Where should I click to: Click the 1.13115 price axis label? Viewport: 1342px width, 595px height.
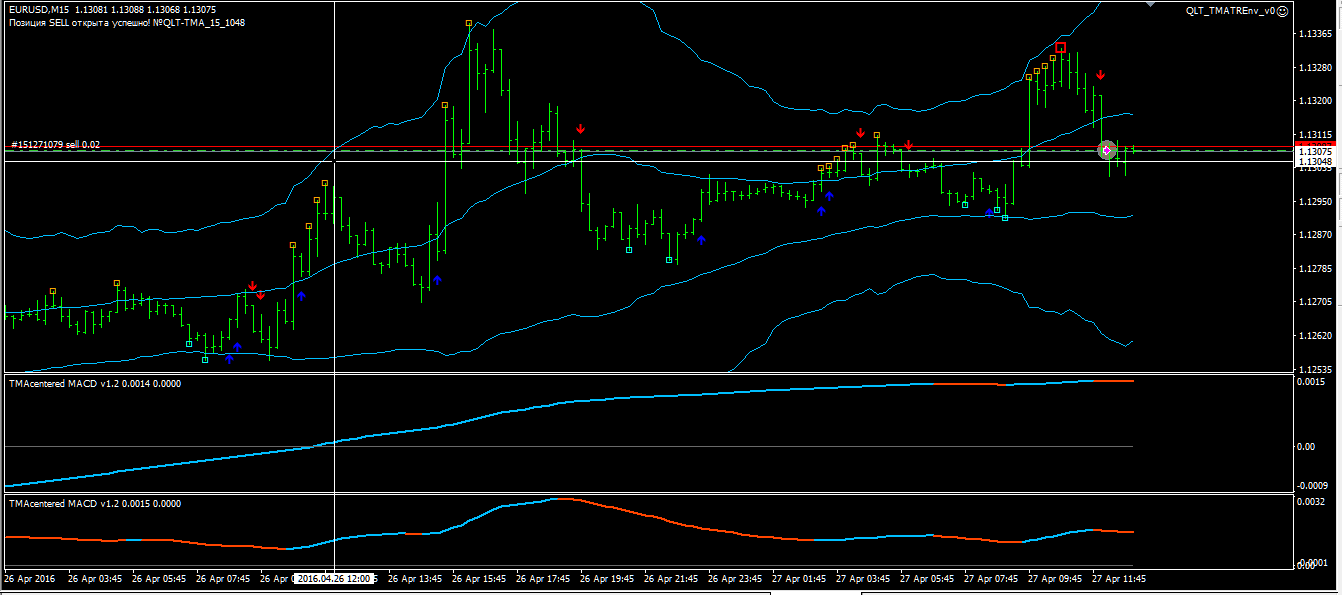coord(1314,135)
